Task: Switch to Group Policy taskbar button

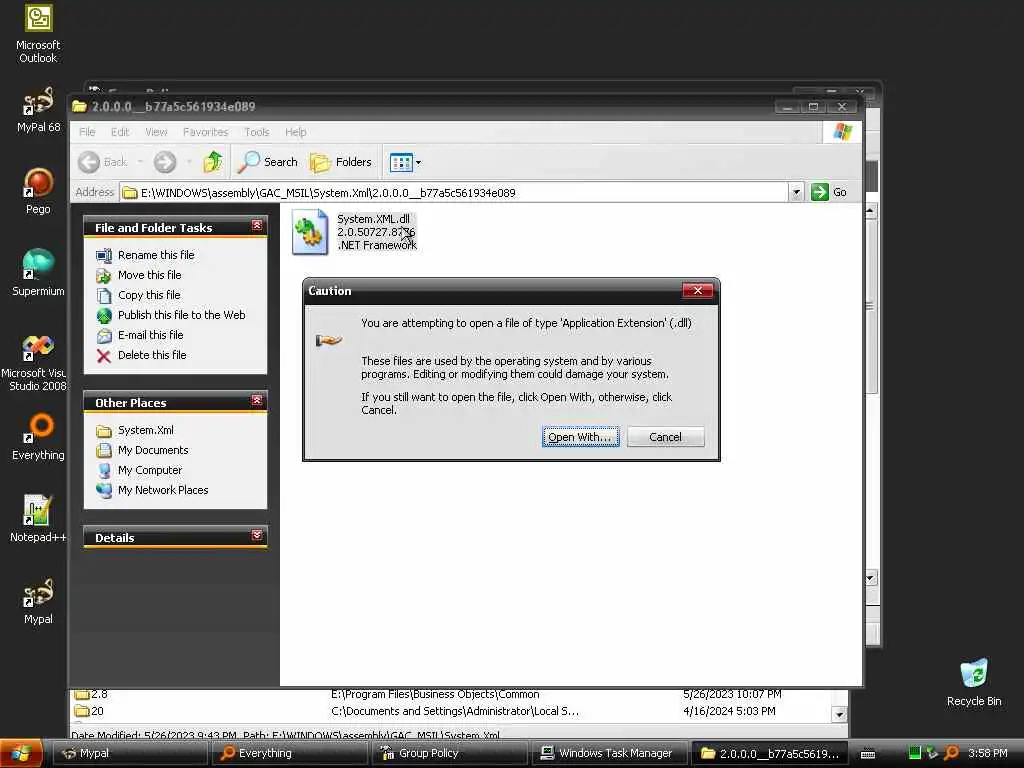Action: (449, 753)
